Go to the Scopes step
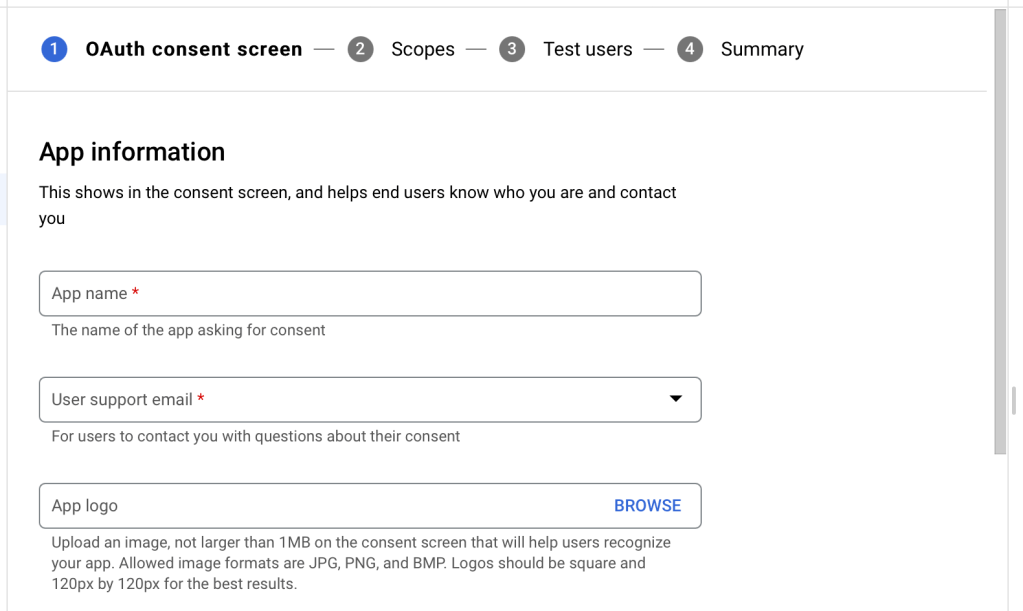The height and width of the screenshot is (611, 1023). pos(422,49)
